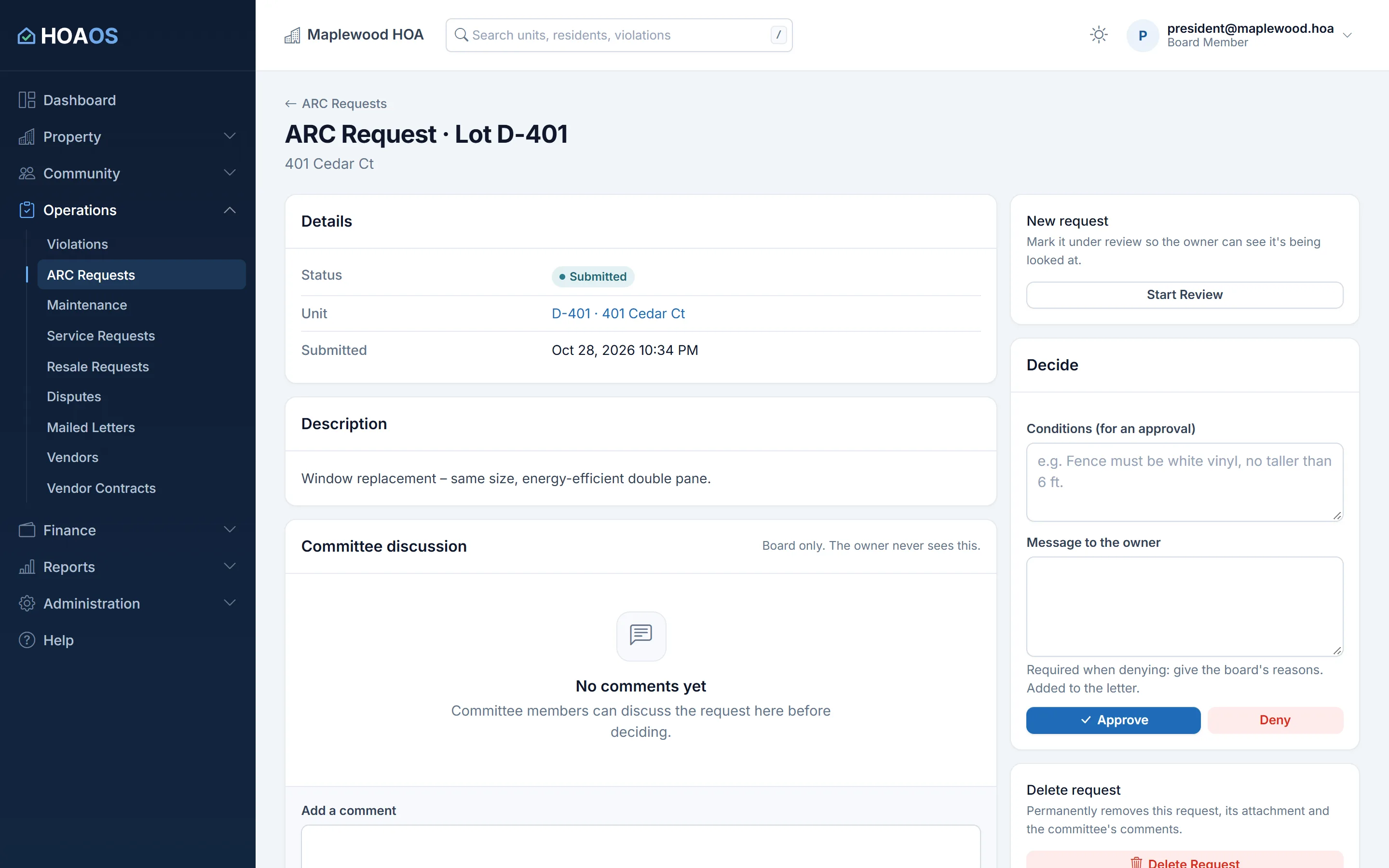
Task: Click the Help question mark icon
Action: point(27,640)
